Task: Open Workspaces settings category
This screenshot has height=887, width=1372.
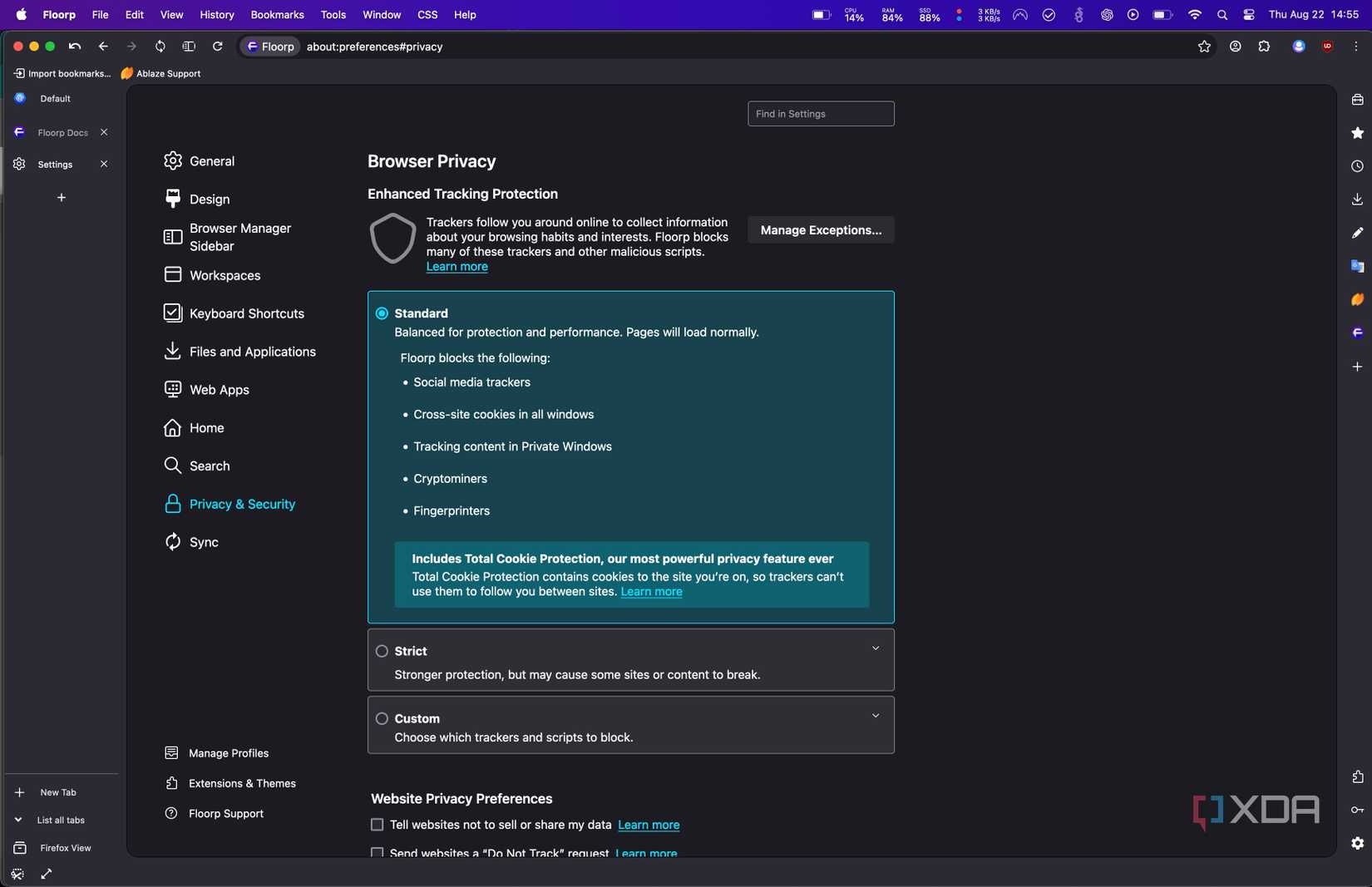Action: [x=213, y=275]
